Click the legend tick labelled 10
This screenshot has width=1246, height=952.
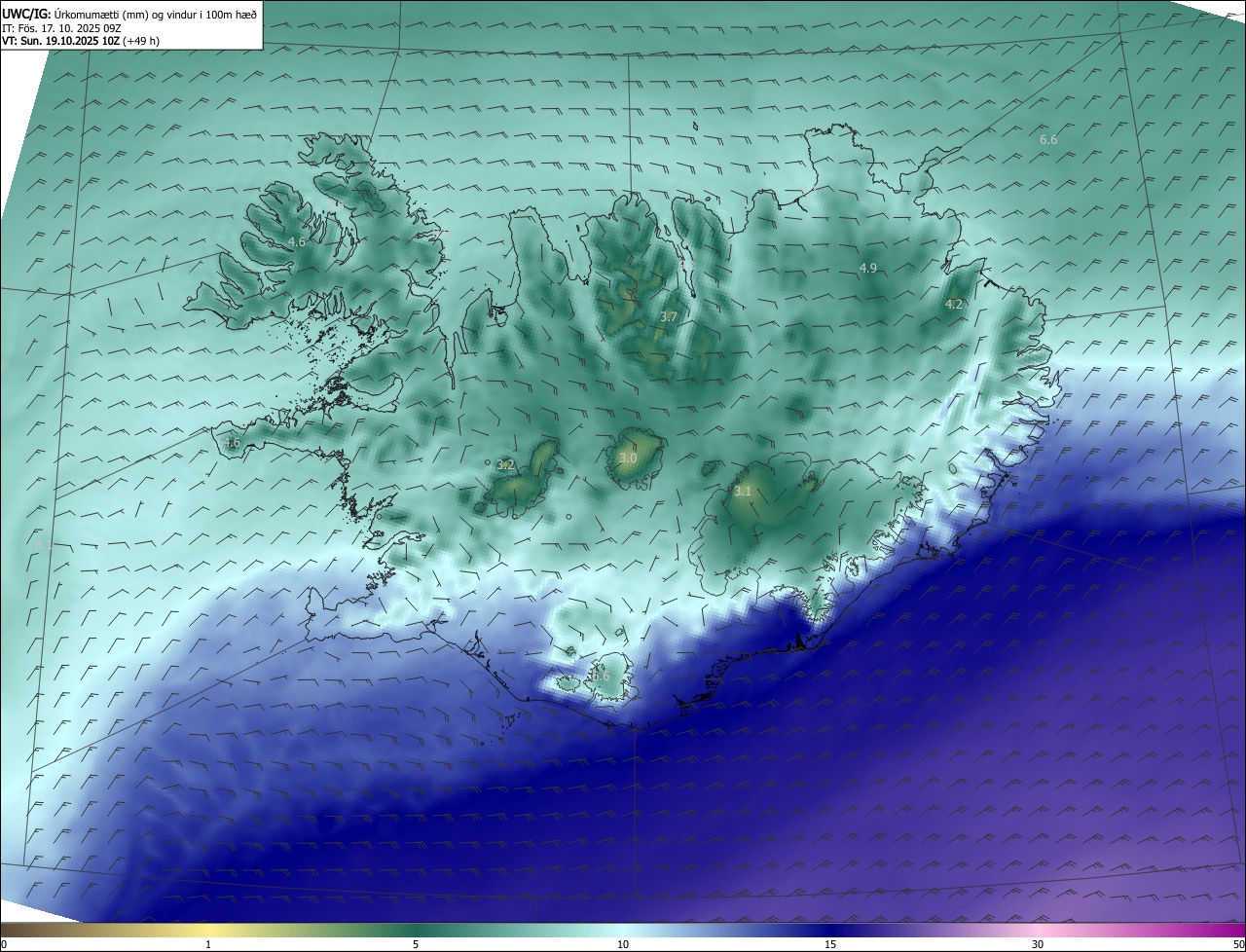pyautogui.click(x=623, y=944)
